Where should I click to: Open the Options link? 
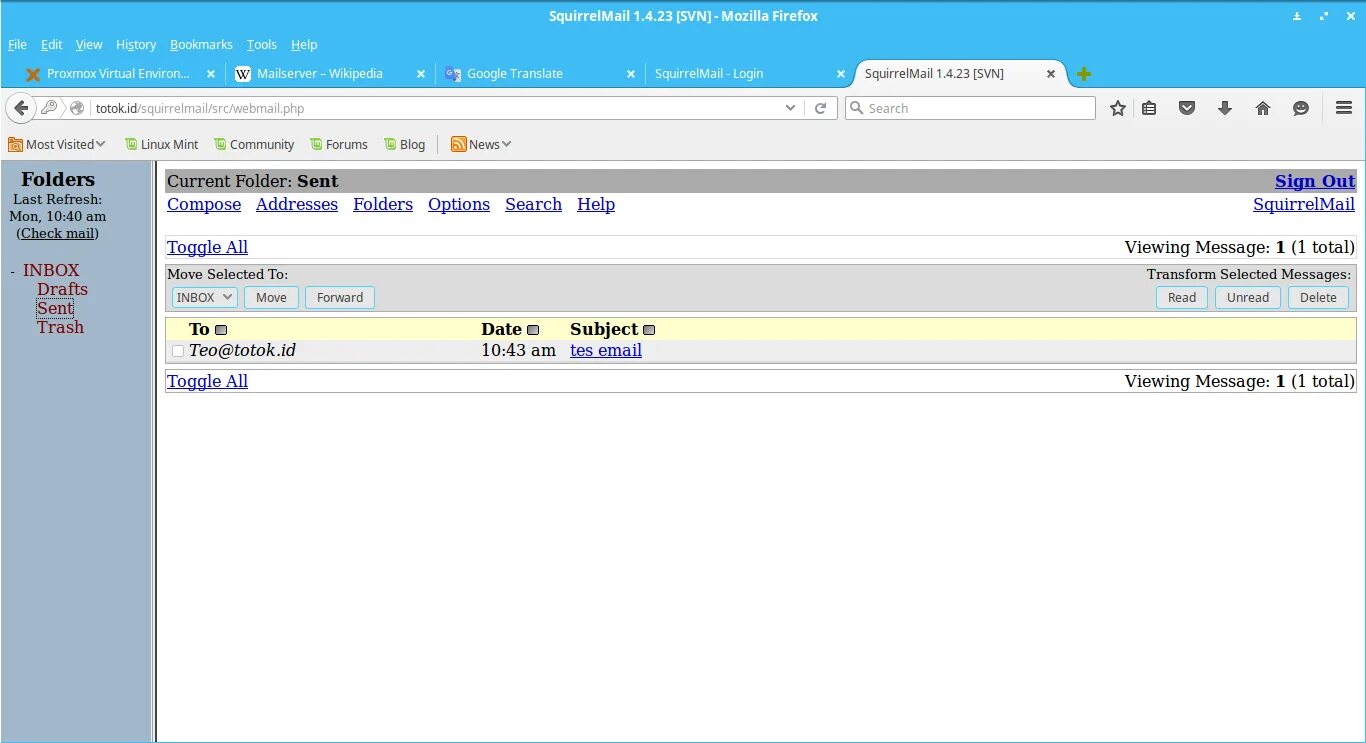459,204
